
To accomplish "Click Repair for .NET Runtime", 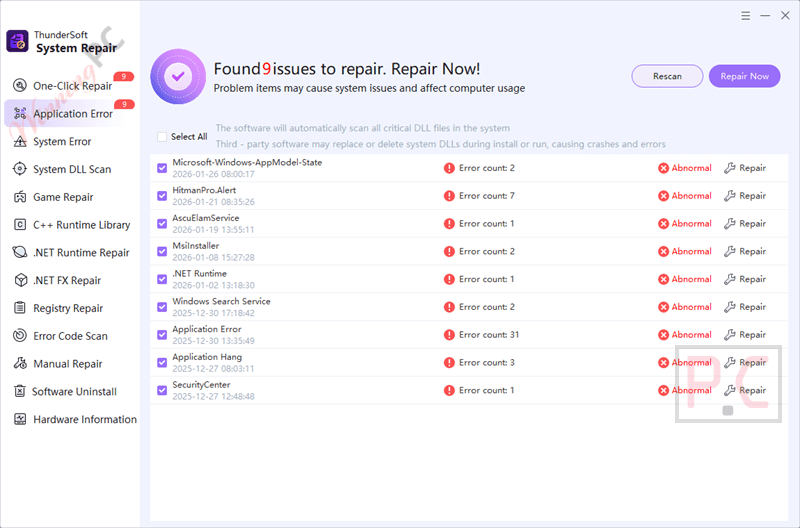I will point(745,279).
